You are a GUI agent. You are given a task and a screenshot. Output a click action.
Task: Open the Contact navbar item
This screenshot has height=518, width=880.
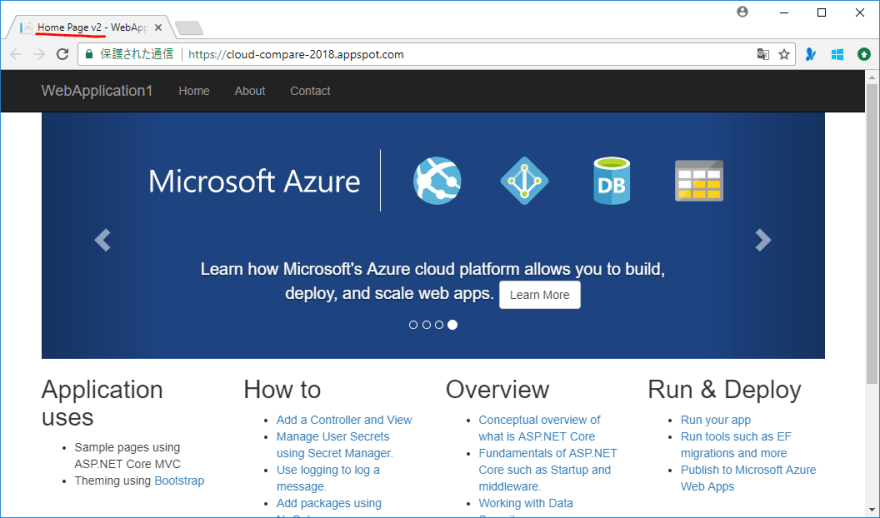coord(310,91)
